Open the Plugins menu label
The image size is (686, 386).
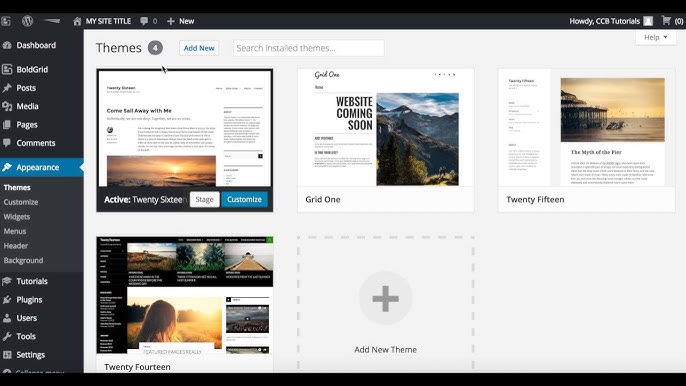coord(29,300)
